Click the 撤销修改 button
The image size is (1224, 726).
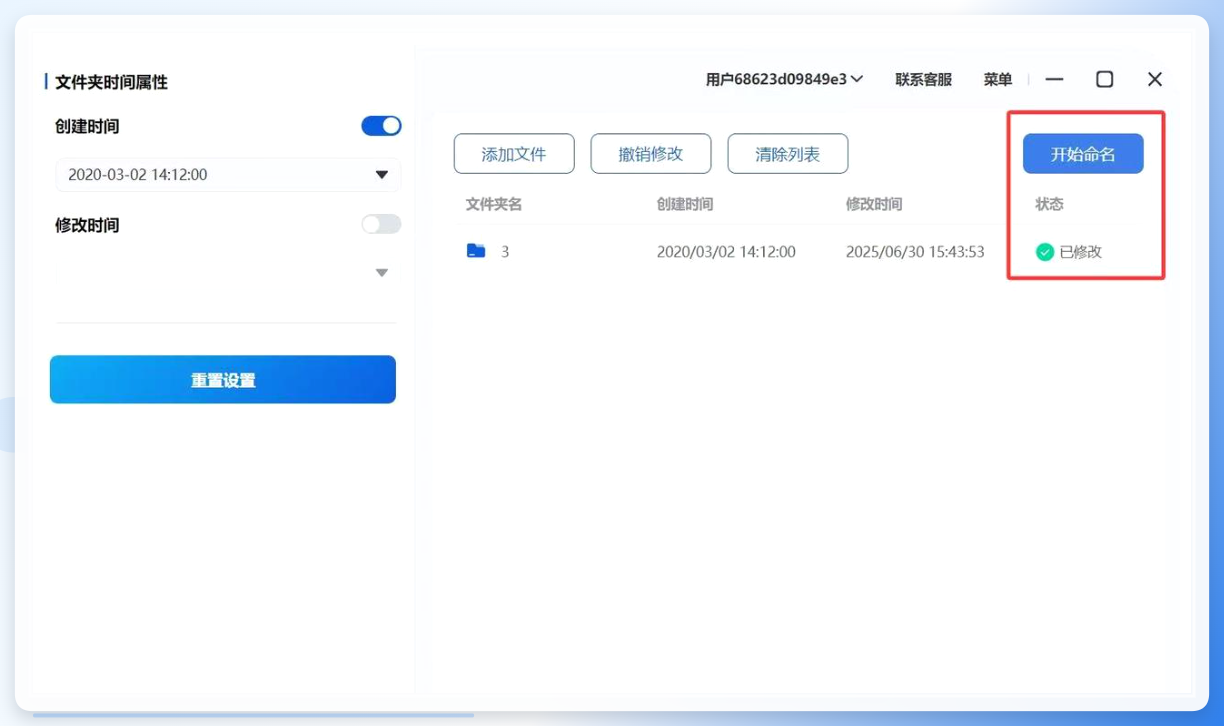click(x=651, y=154)
